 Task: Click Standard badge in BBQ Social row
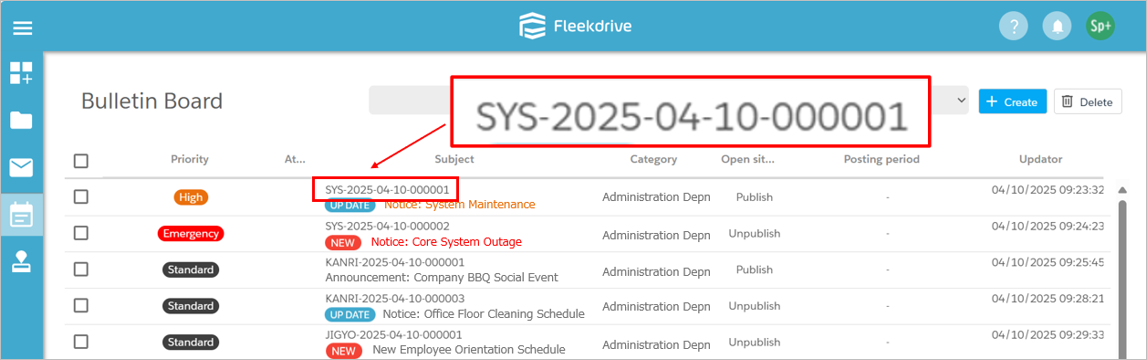190,270
